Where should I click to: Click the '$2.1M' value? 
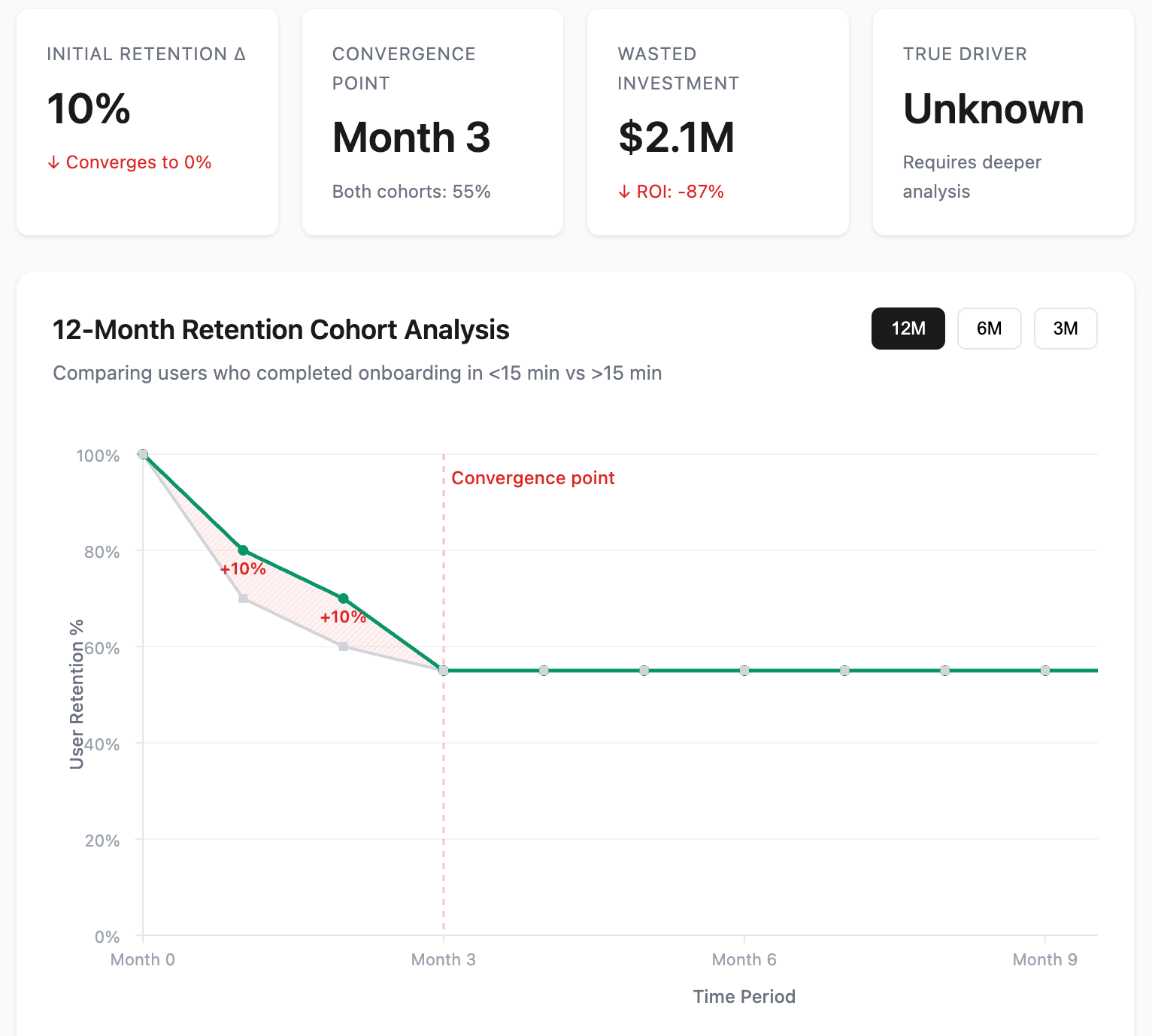(x=676, y=138)
